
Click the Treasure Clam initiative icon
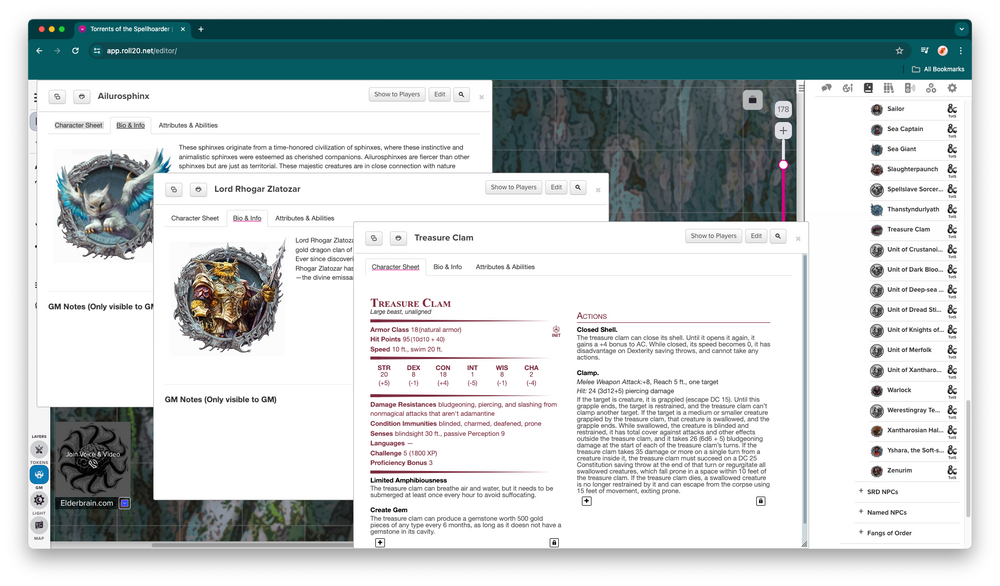coord(556,331)
